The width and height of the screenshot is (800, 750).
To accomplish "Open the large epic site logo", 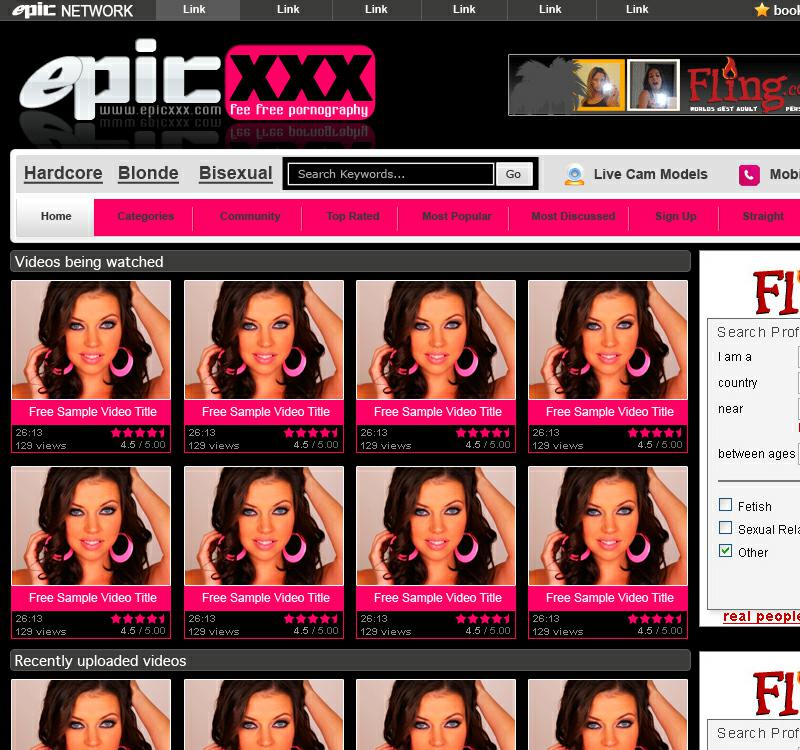I will pyautogui.click(x=197, y=82).
